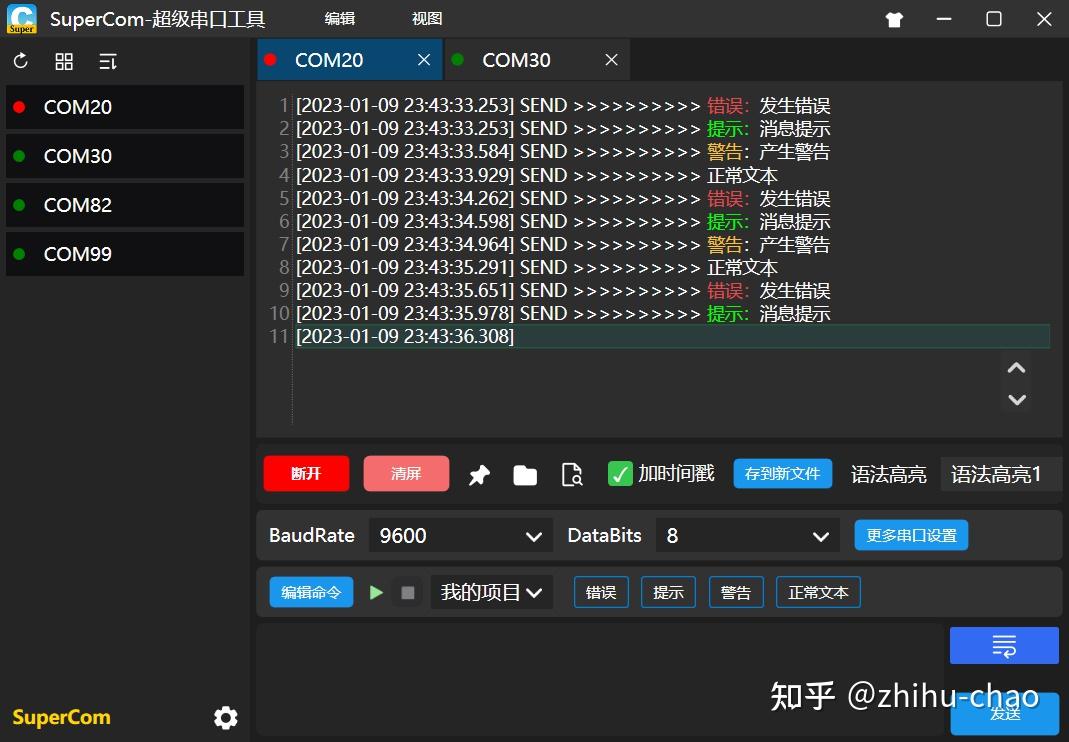Click the send message icon bottom right

(1003, 645)
